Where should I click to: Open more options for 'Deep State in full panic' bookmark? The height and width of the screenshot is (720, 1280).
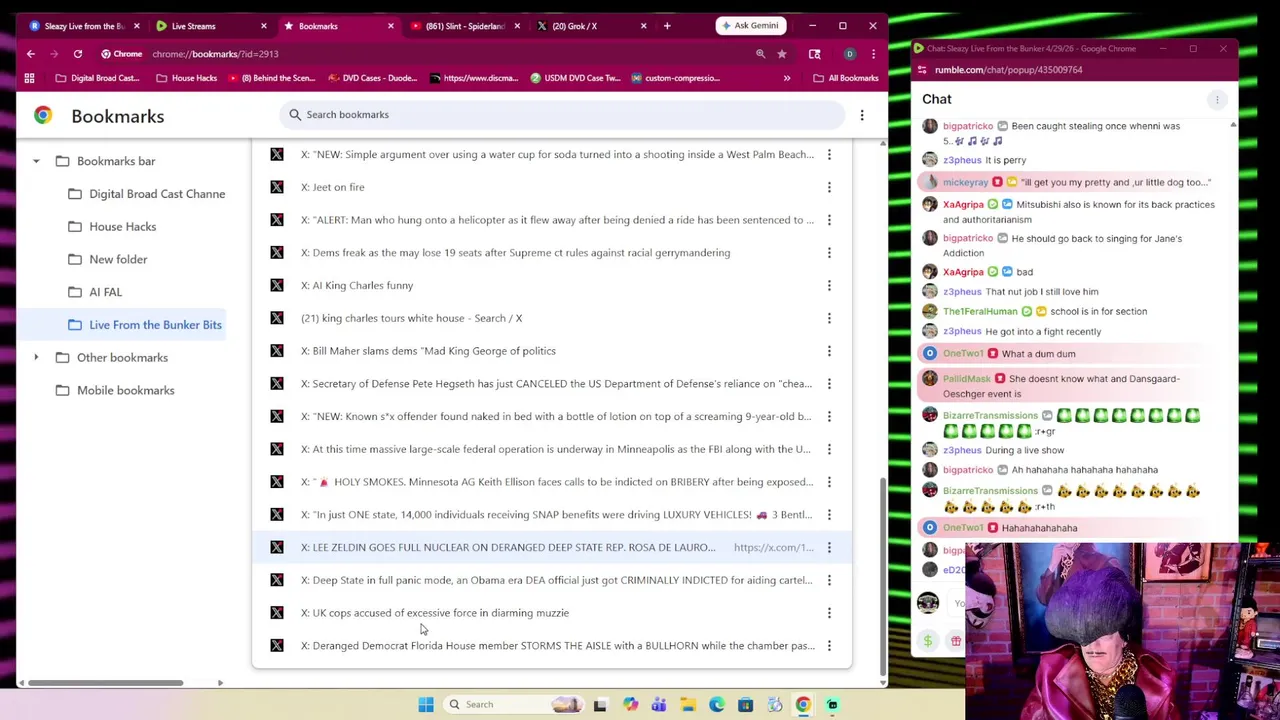(829, 580)
